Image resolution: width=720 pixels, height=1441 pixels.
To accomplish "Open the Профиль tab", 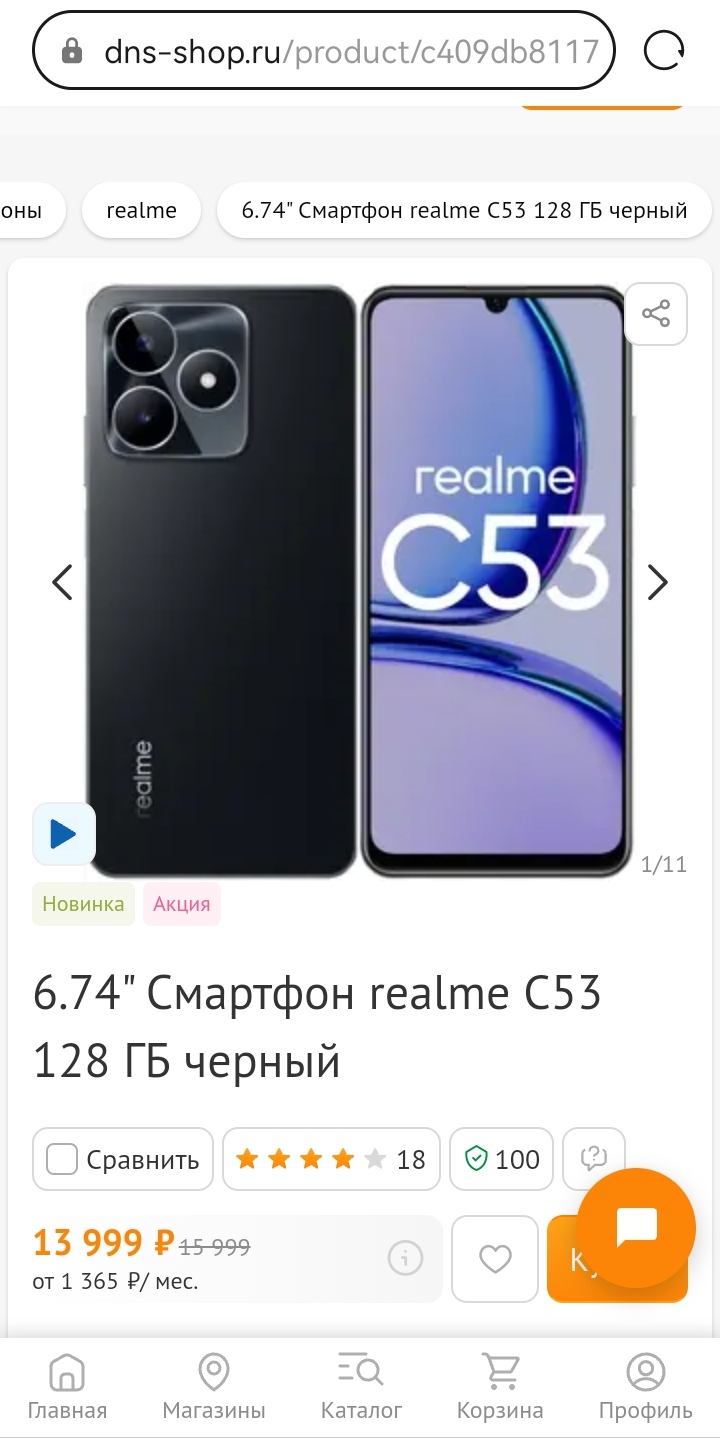I will click(x=645, y=1388).
